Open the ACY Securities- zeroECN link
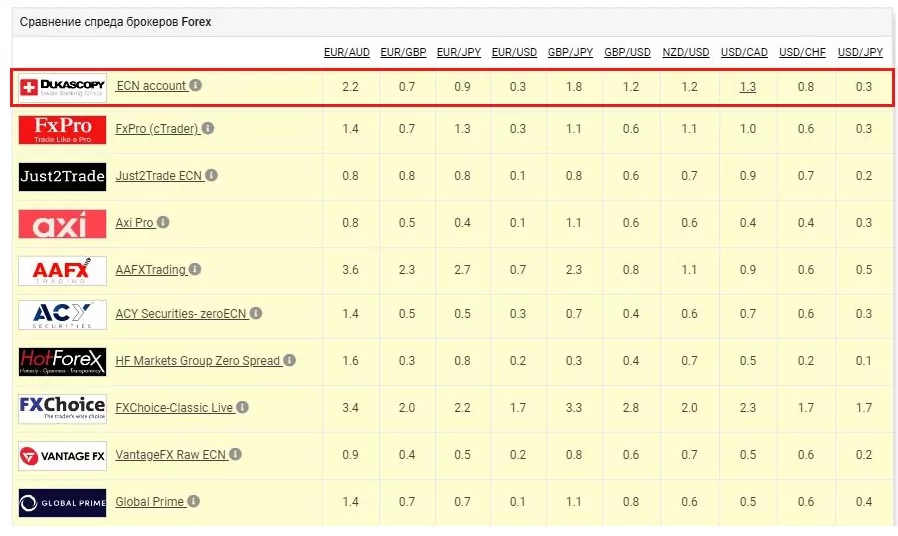Image resolution: width=898 pixels, height=536 pixels. pos(181,314)
